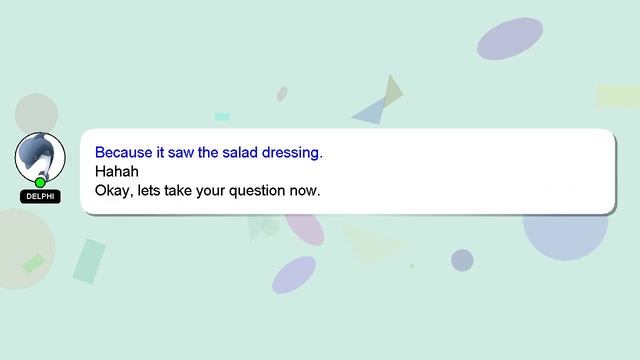The height and width of the screenshot is (360, 640).
Task: Click the olive-green triangle of the bow-tie shape
Action: pos(393,91)
